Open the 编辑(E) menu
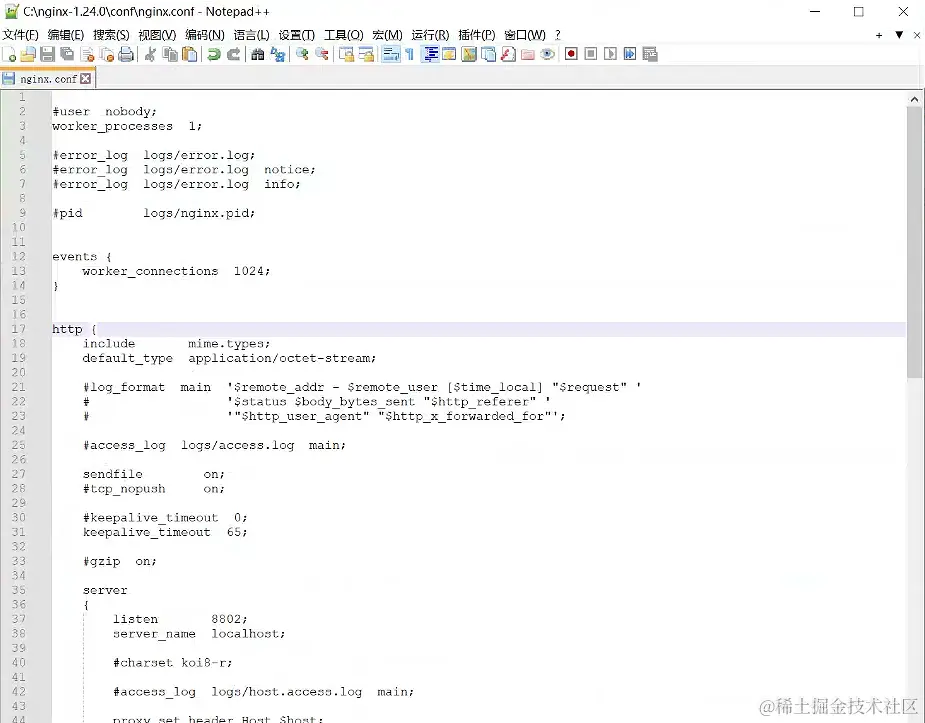This screenshot has height=723, width=925. point(65,35)
